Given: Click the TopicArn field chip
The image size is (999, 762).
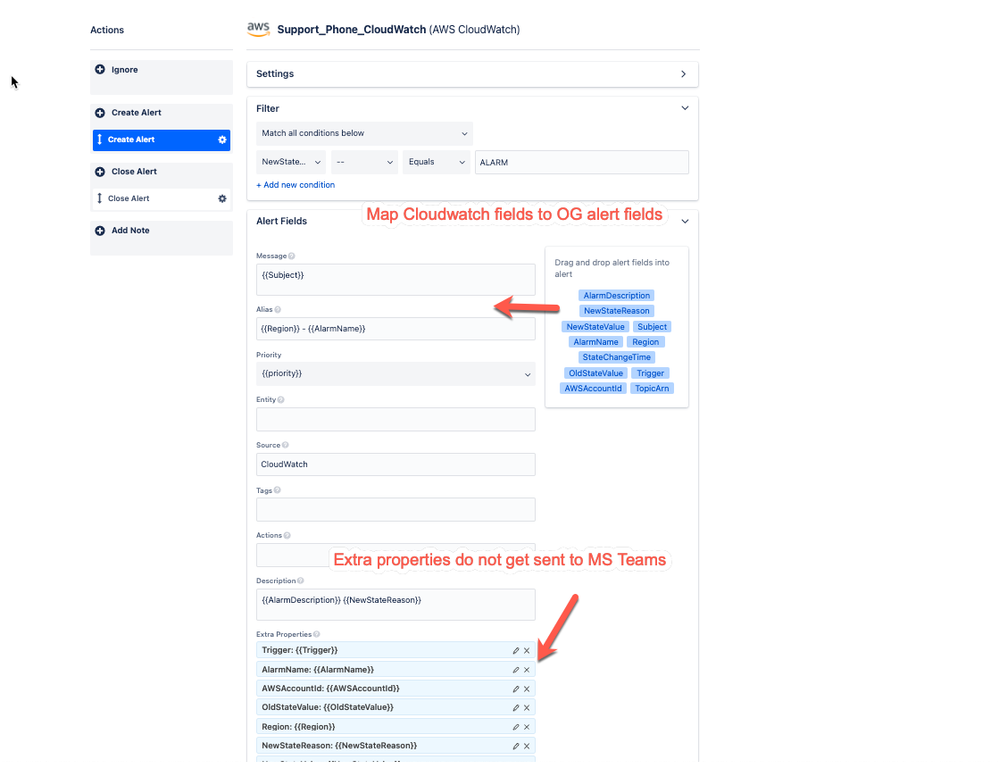Looking at the screenshot, I should (x=652, y=389).
